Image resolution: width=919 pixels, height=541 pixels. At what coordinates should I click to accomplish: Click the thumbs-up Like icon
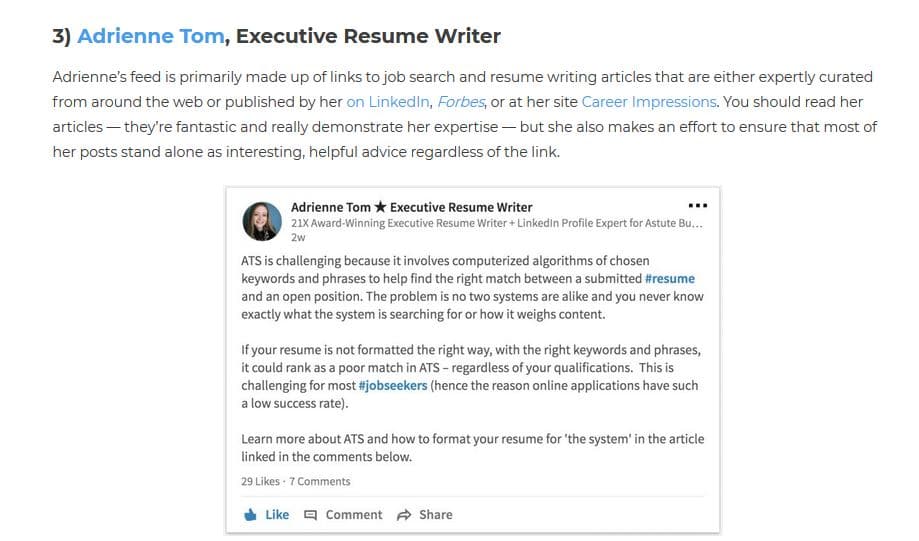(250, 515)
